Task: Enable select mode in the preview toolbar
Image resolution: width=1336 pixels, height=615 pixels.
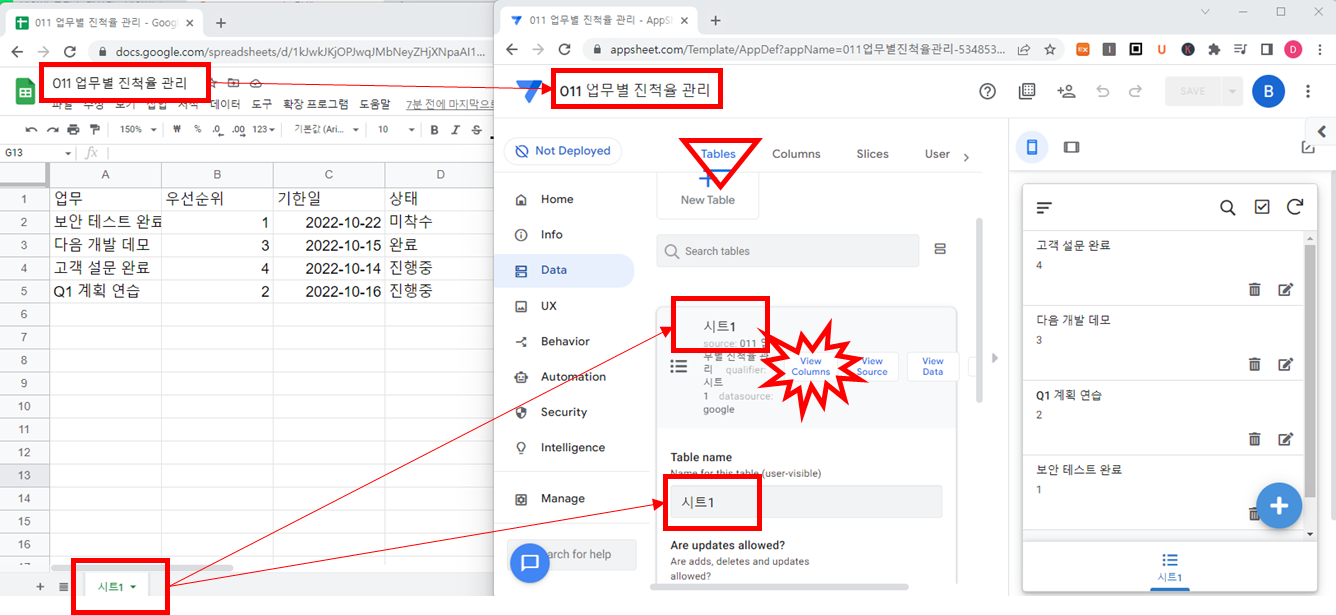Action: coord(1262,208)
